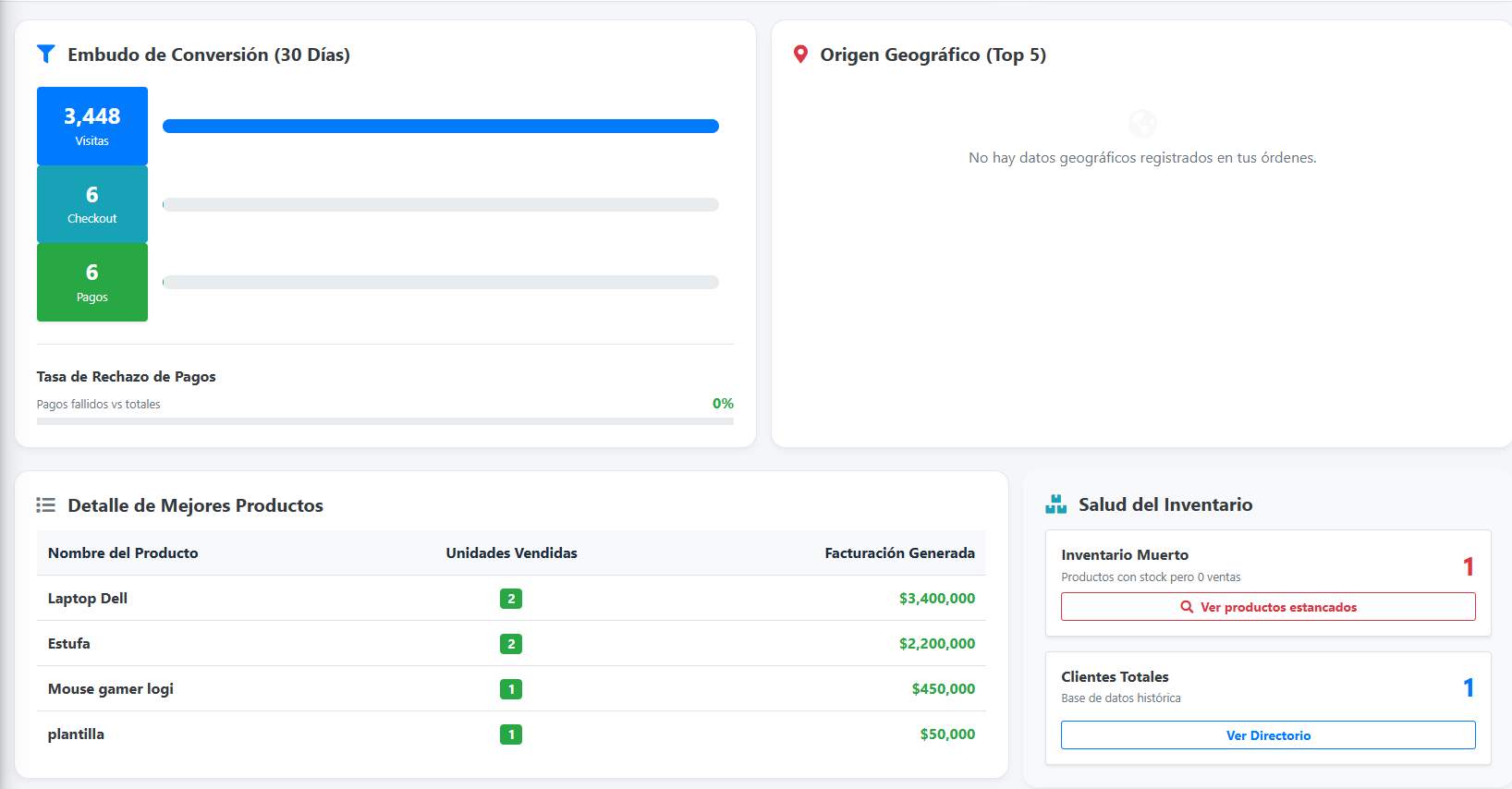Click the map pin icon beside Origen Geográfico
This screenshot has height=789, width=1512.
coord(800,55)
